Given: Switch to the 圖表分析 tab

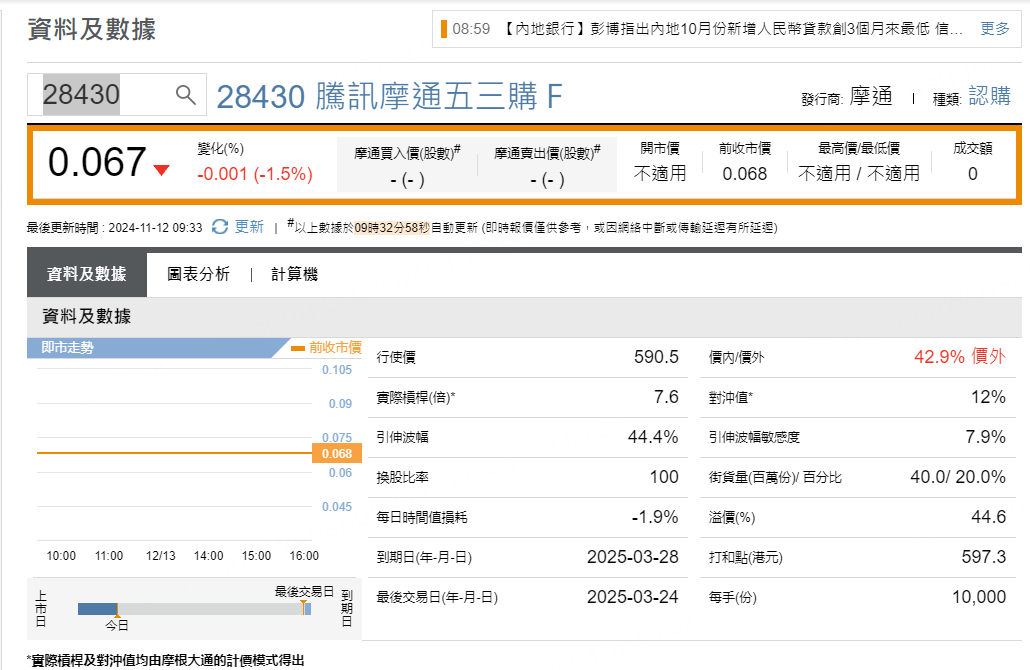Looking at the screenshot, I should [198, 274].
